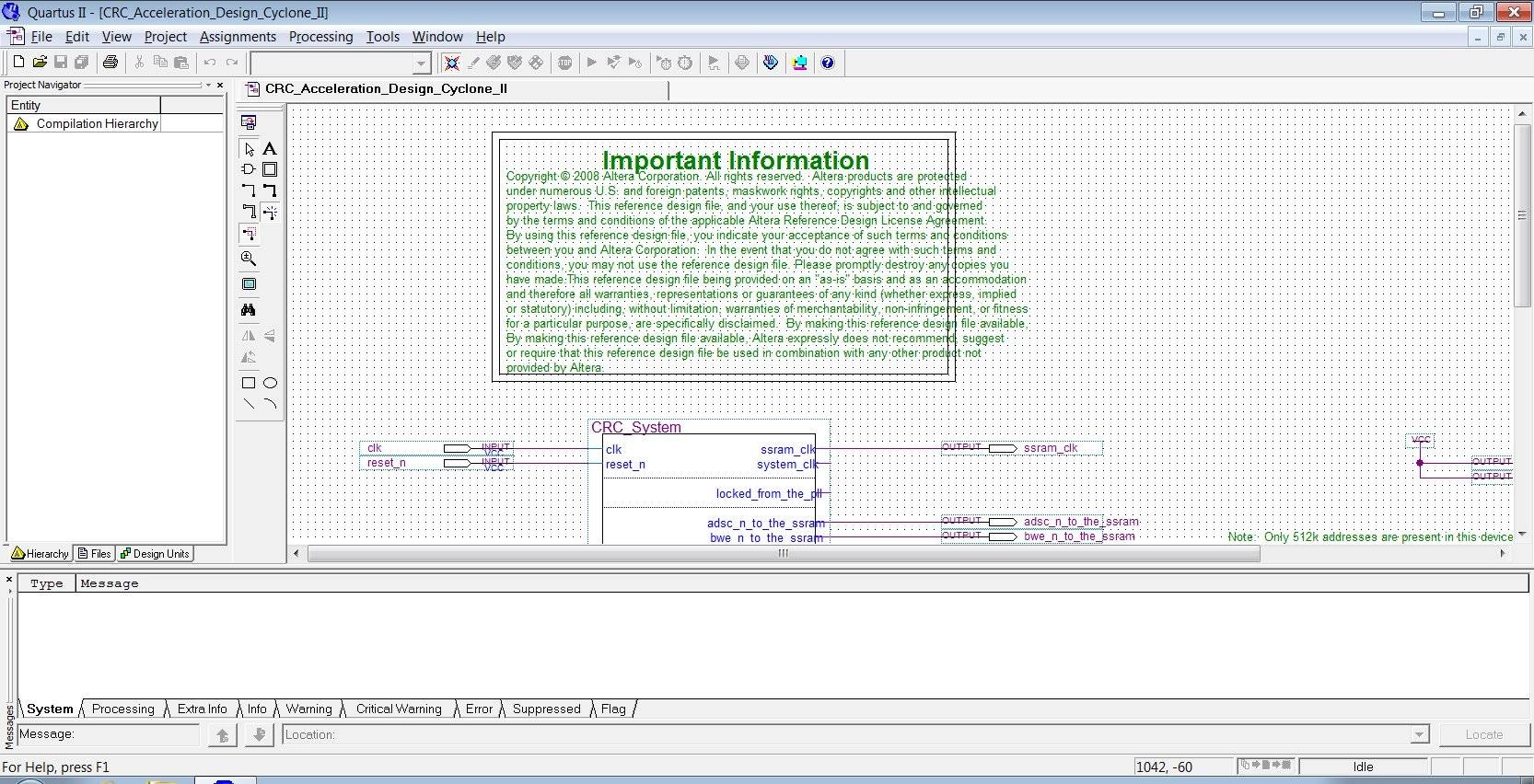Show the Extra Info messages tab
The height and width of the screenshot is (784, 1534).
(202, 709)
